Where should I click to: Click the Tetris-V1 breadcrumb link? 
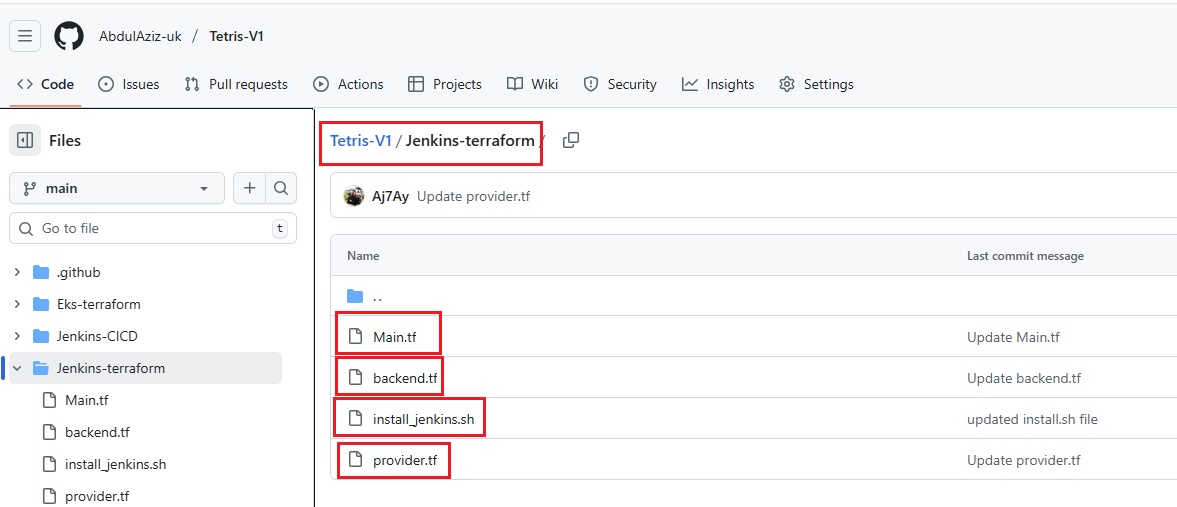pyautogui.click(x=361, y=141)
